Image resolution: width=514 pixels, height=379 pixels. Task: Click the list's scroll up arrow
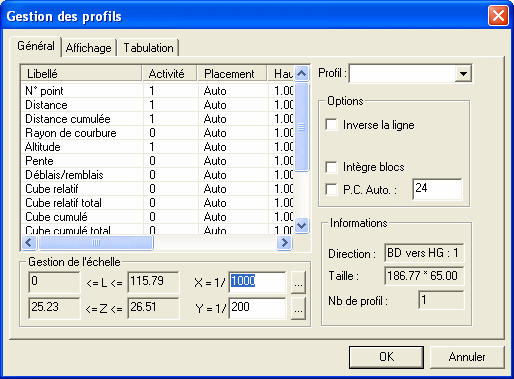[302, 73]
